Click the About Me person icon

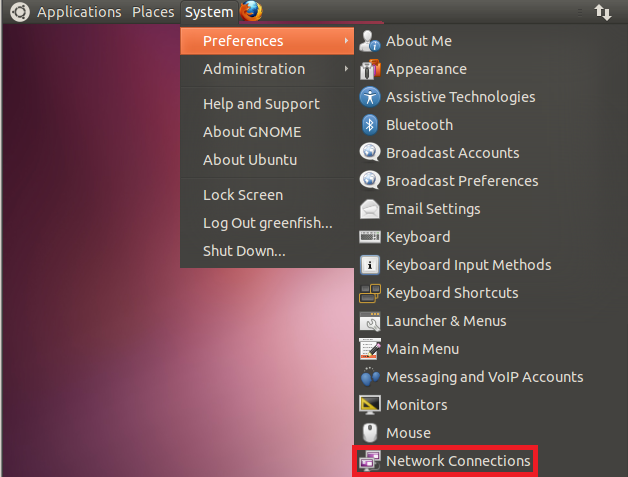pyautogui.click(x=369, y=41)
